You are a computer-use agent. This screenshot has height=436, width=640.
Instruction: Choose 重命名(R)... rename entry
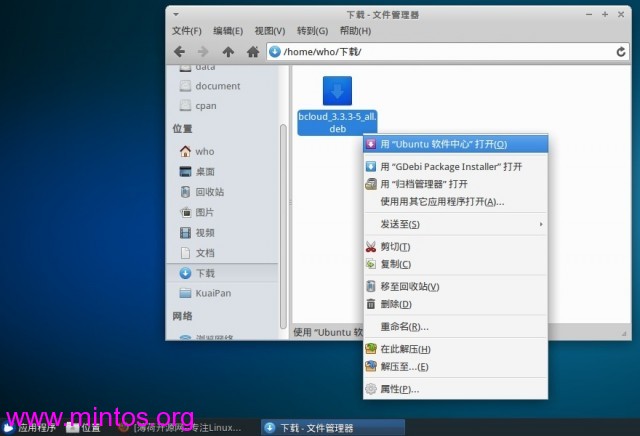click(x=456, y=327)
